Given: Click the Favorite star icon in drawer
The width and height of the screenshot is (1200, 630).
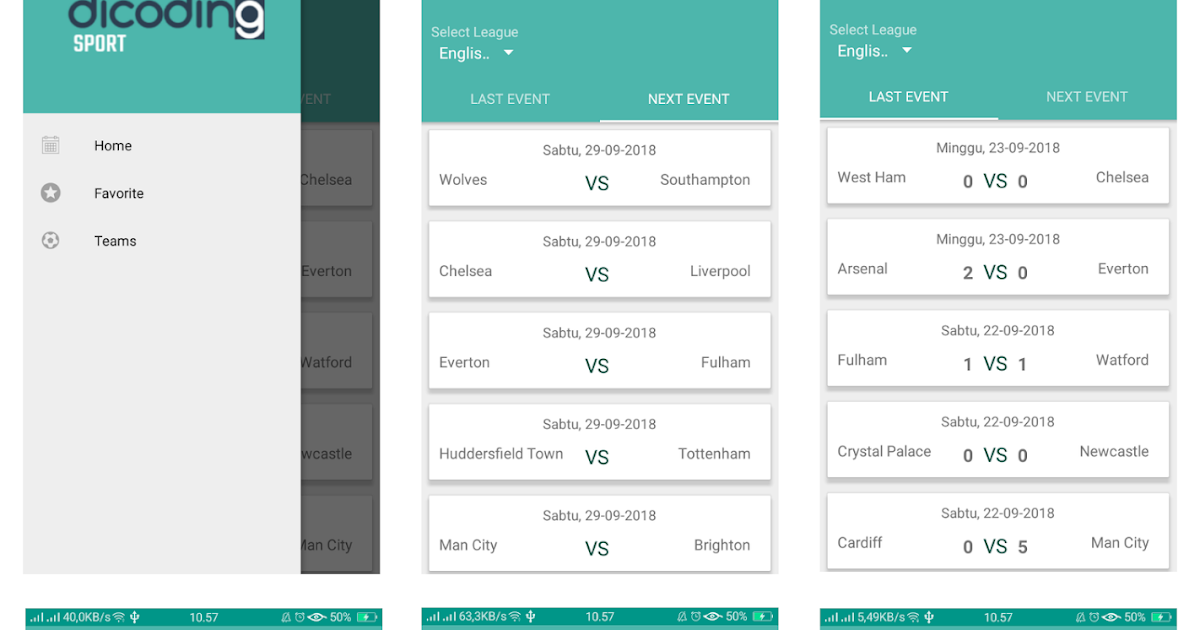Looking at the screenshot, I should coord(51,193).
